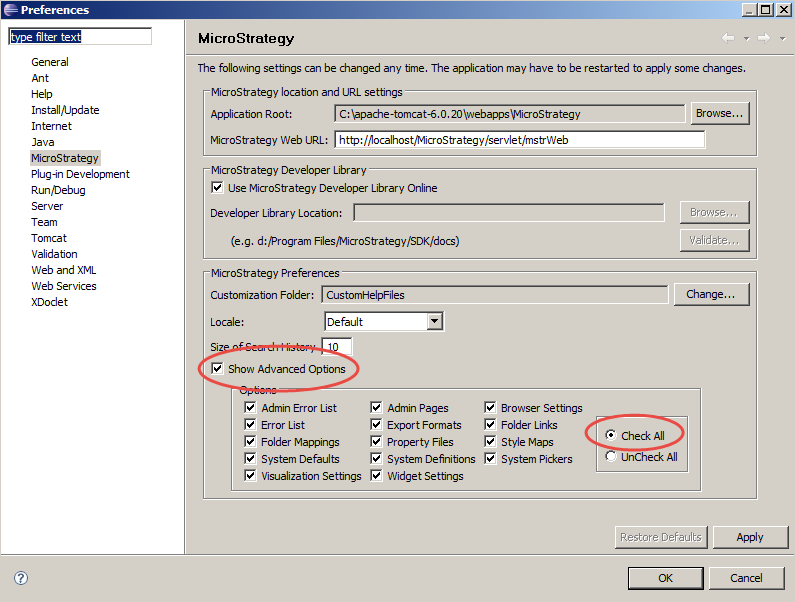This screenshot has width=795, height=602.
Task: Click the back navigation arrow icon
Action: pyautogui.click(x=727, y=38)
